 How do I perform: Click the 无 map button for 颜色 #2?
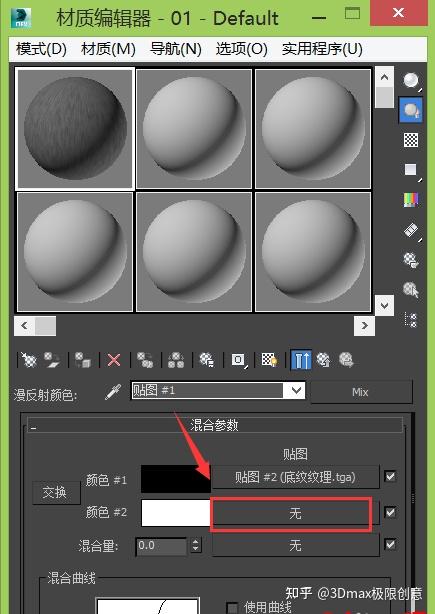[295, 513]
